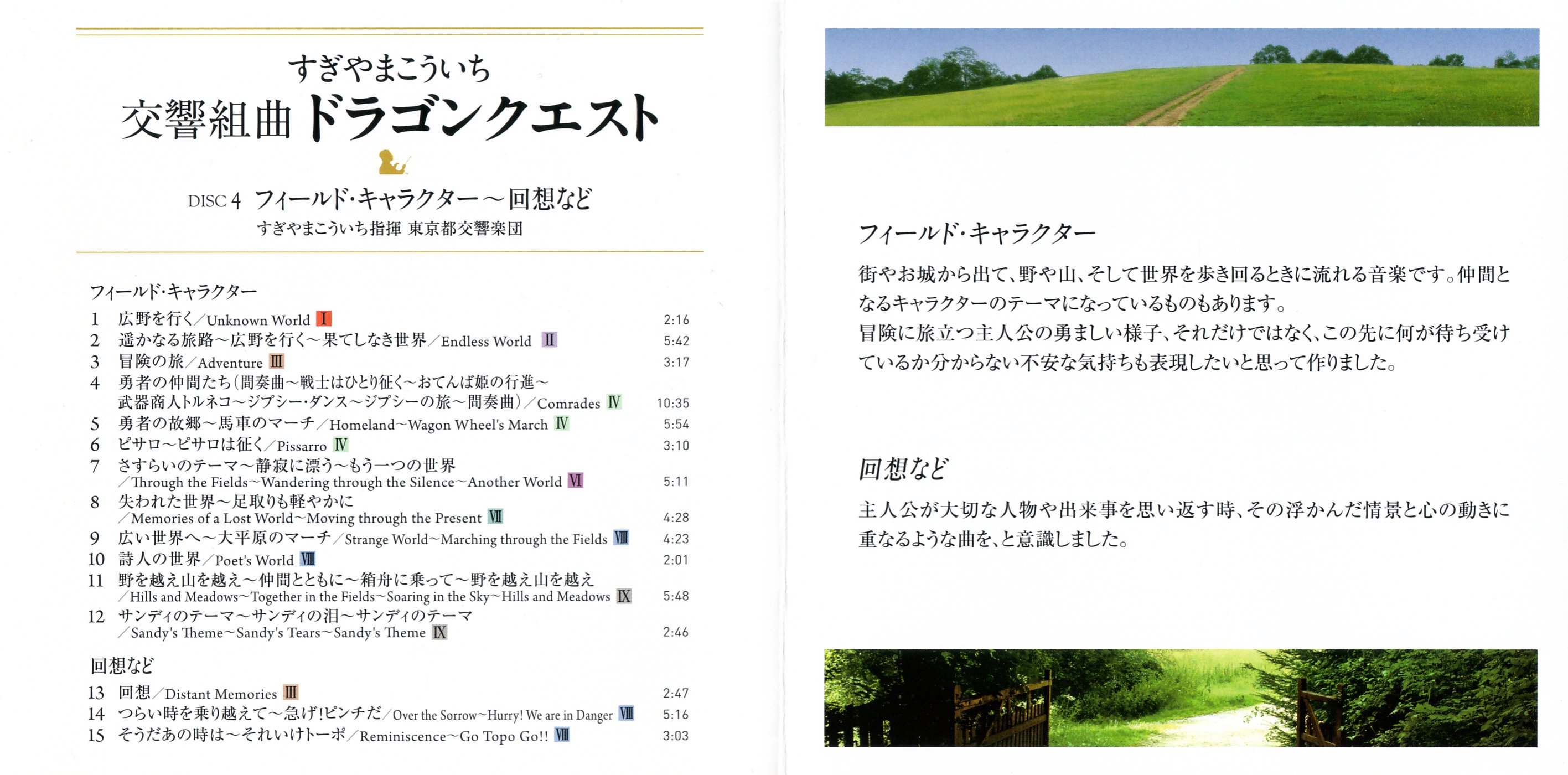Click the orange III badge beside Distant Memories
The image size is (1568, 775).
291,692
